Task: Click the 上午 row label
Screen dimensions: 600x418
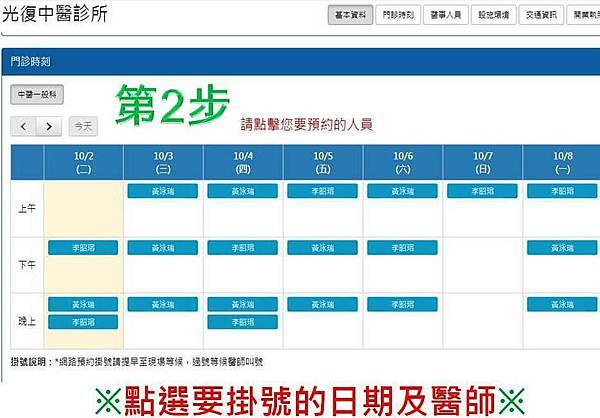Action: [x=27, y=209]
